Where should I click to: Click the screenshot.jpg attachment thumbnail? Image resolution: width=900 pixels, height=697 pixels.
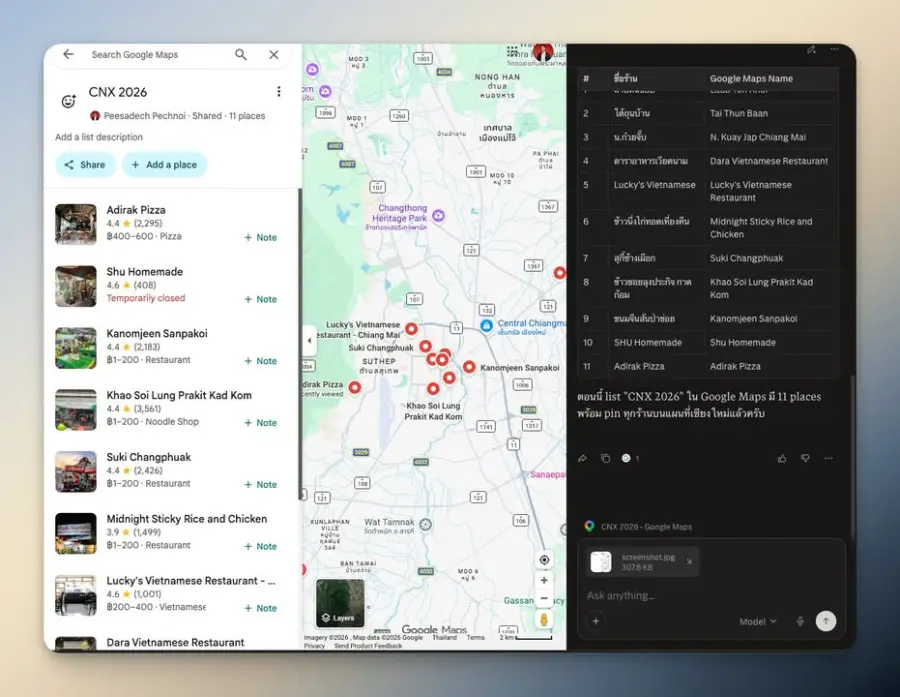coord(601,562)
